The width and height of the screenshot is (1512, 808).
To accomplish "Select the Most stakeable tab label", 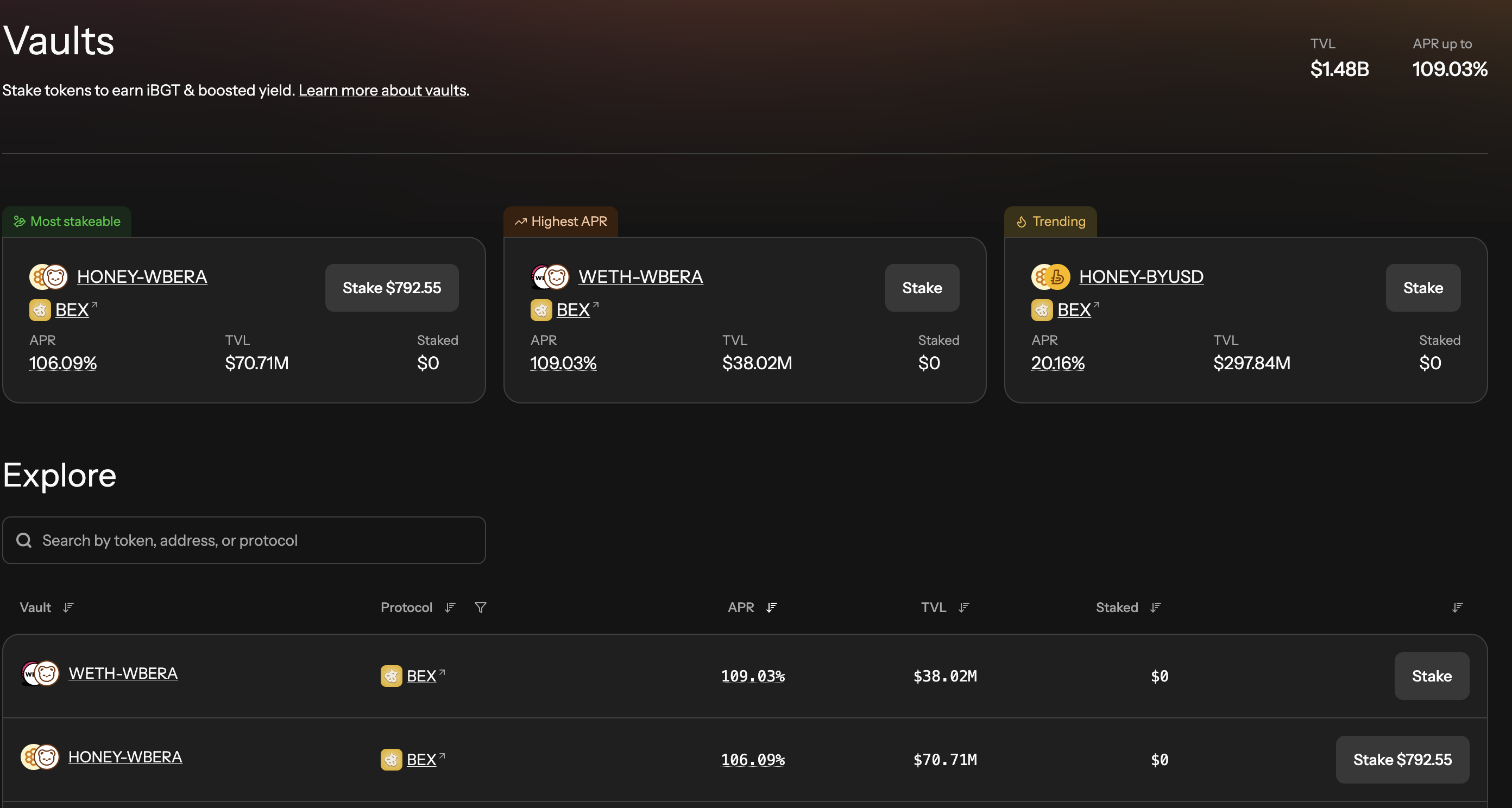I will point(67,221).
